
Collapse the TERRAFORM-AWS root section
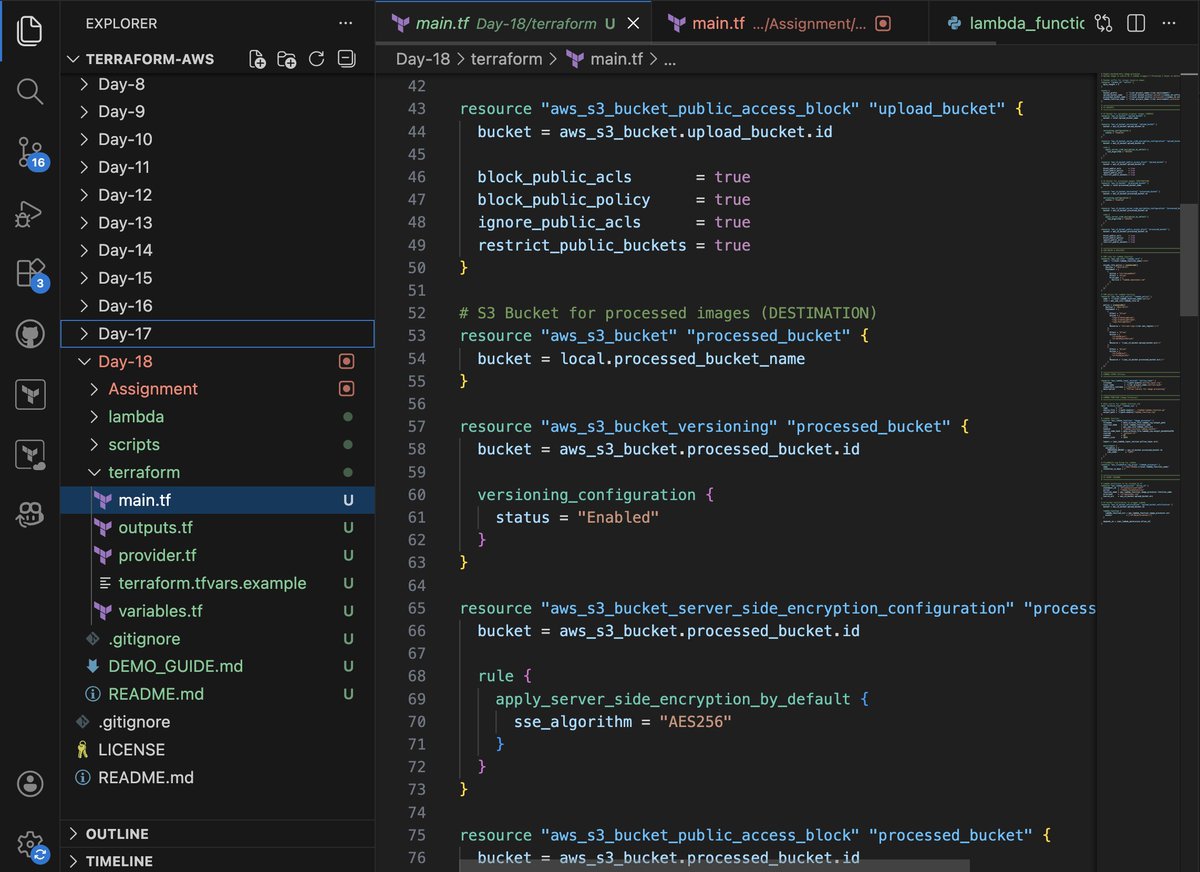point(150,59)
